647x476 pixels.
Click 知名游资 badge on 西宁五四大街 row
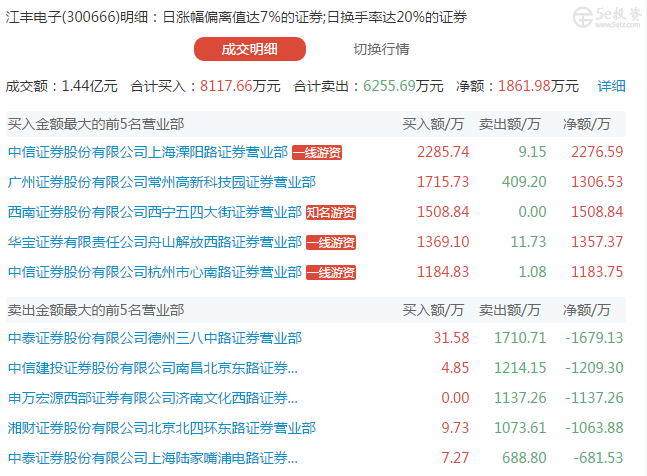[331, 212]
